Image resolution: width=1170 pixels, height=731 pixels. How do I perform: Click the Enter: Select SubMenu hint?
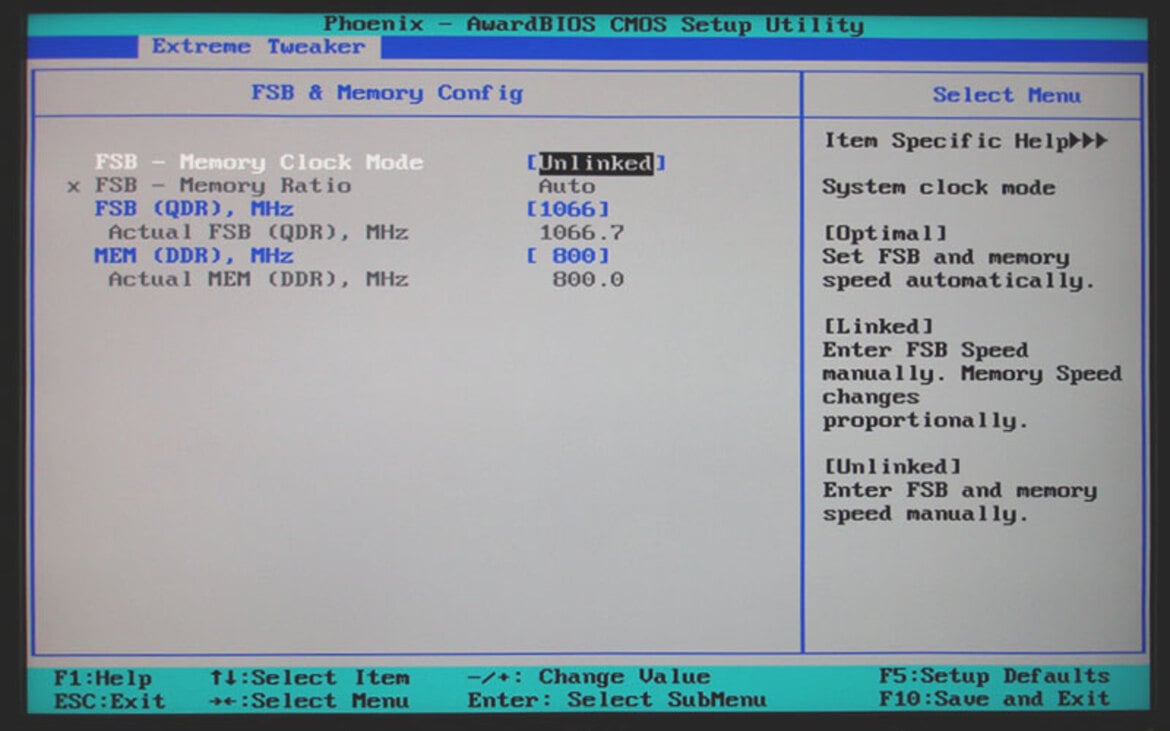click(x=617, y=700)
